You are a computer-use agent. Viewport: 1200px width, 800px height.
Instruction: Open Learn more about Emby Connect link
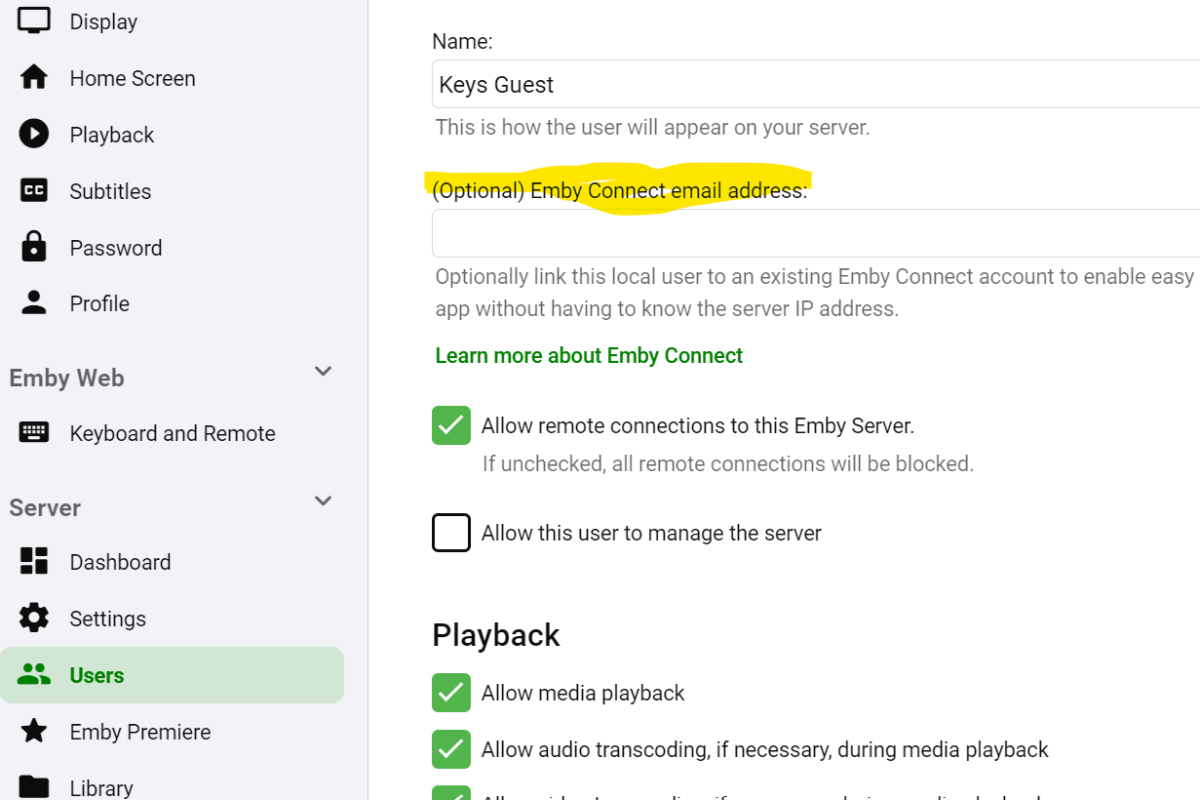coord(589,356)
